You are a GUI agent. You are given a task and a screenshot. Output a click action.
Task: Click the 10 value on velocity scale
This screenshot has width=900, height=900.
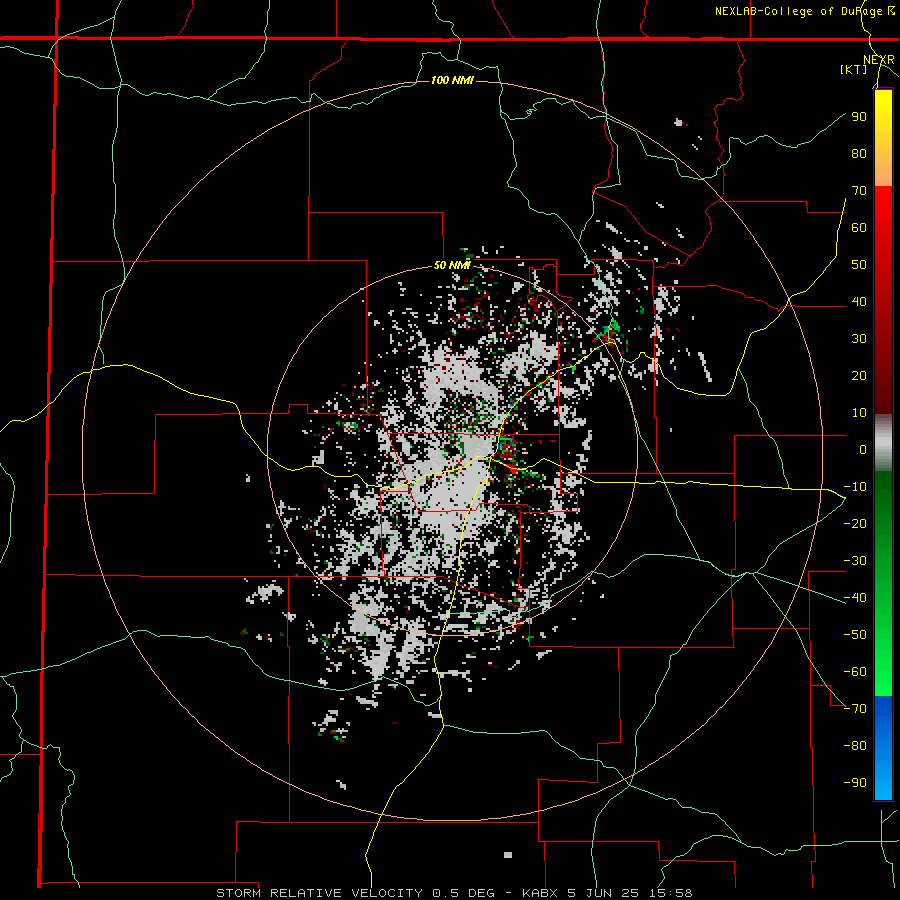[x=859, y=413]
